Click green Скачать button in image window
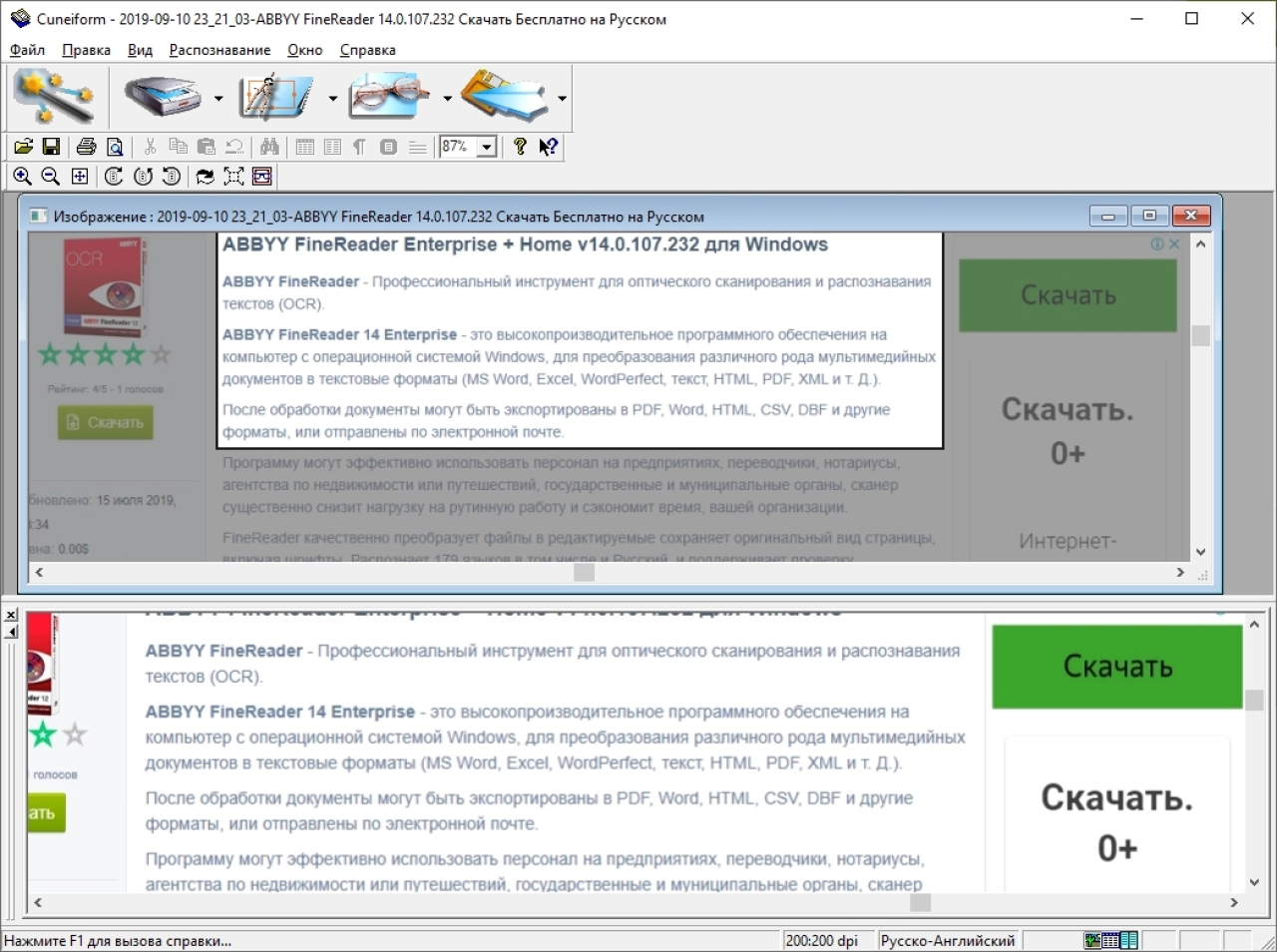This screenshot has width=1277, height=952. pos(1067,295)
